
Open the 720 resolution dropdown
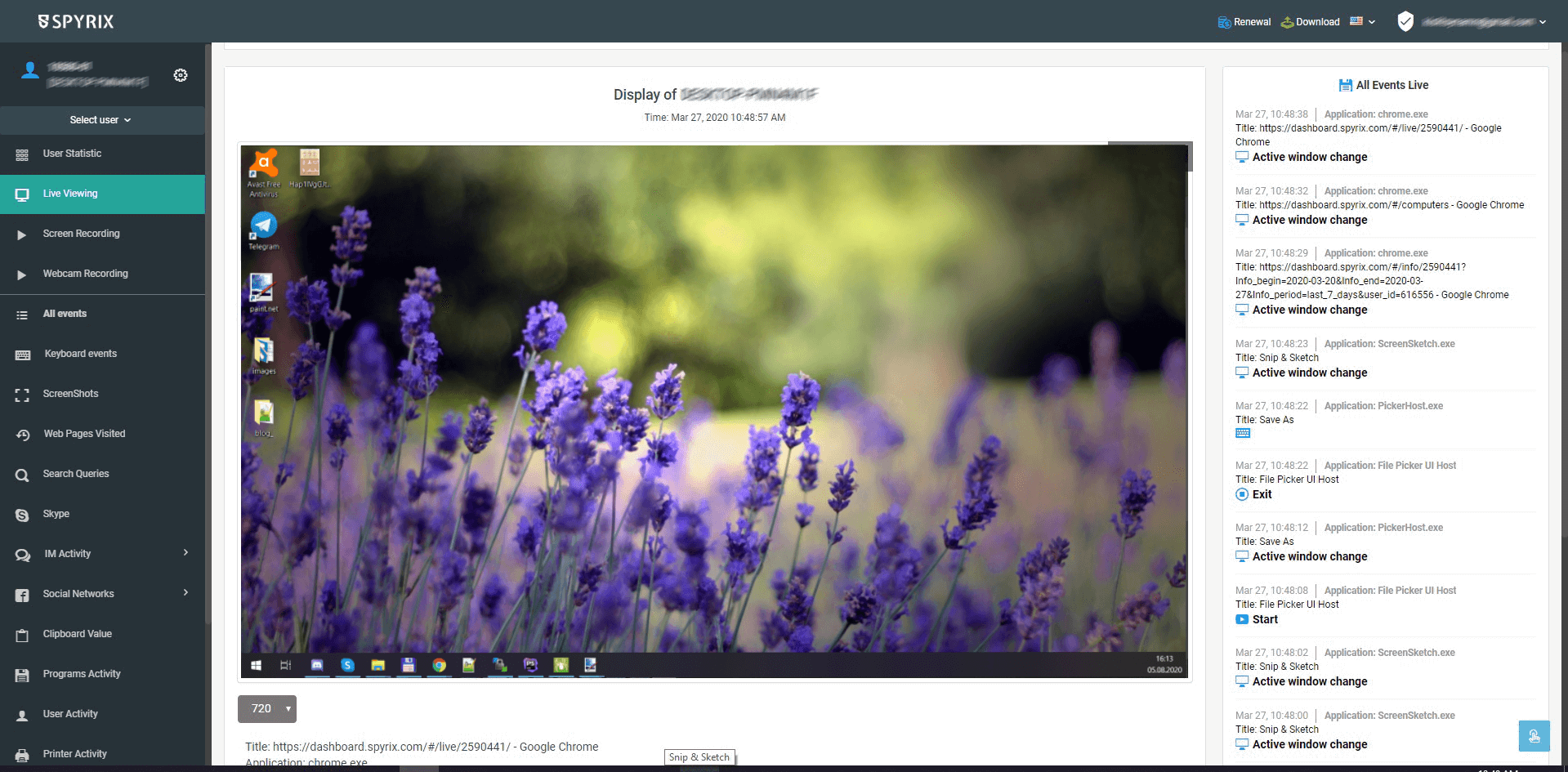pyautogui.click(x=267, y=708)
